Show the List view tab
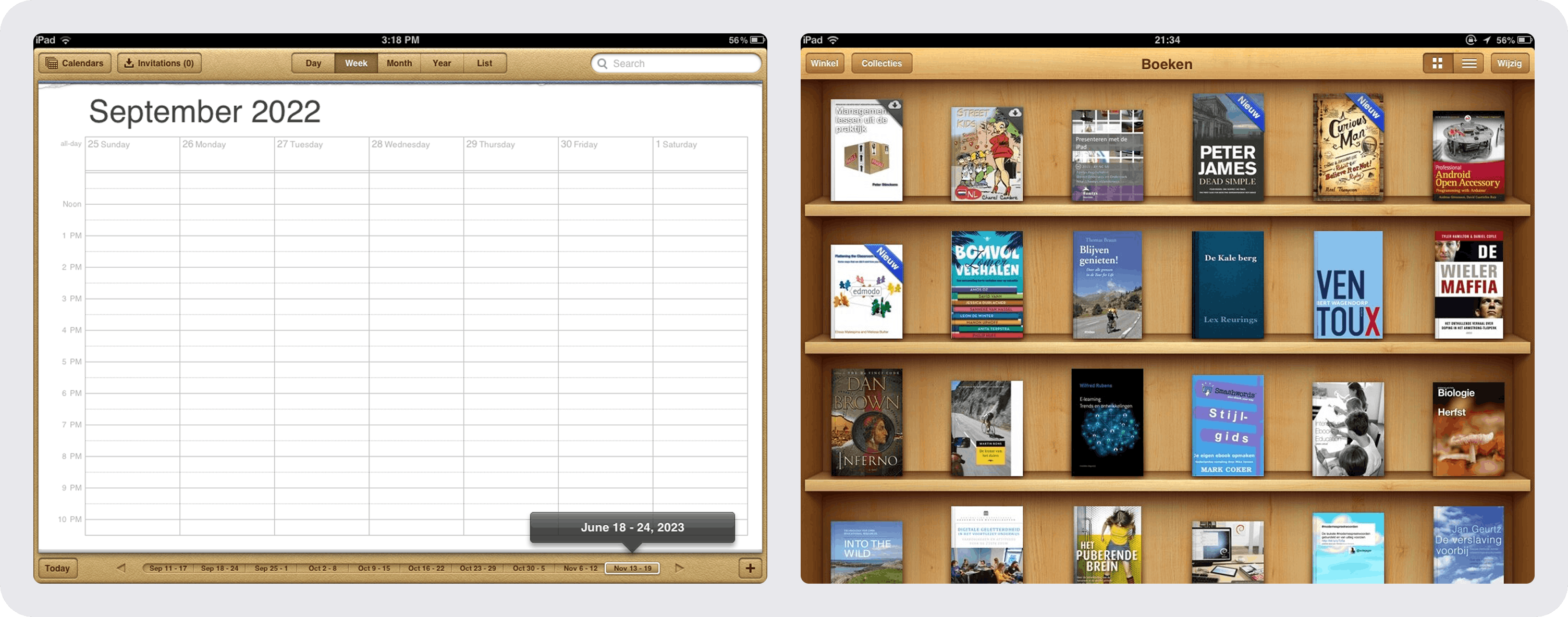The width and height of the screenshot is (1568, 617). pyautogui.click(x=484, y=63)
